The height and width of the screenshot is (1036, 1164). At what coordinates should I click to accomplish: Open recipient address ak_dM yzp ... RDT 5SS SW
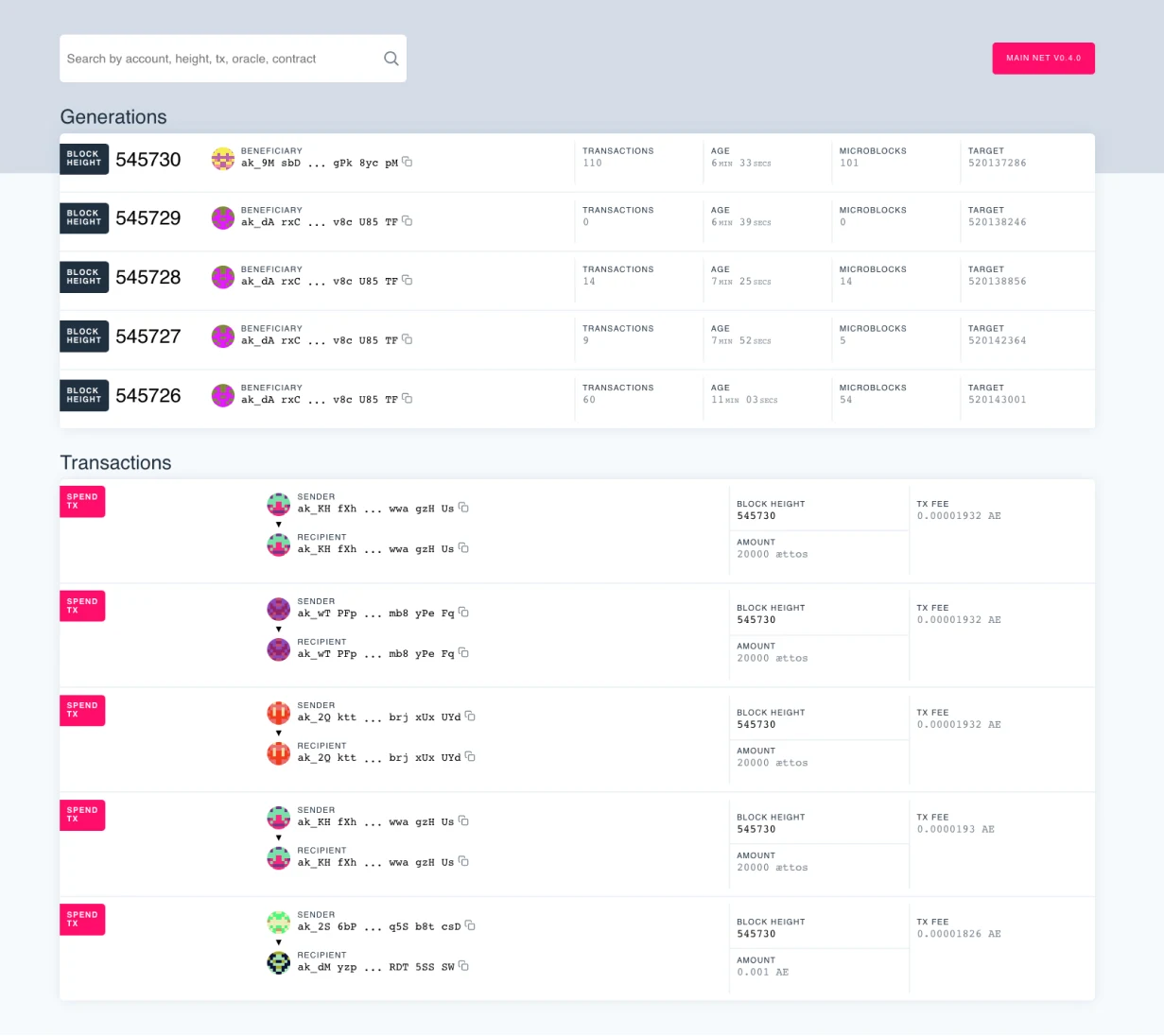pyautogui.click(x=375, y=967)
